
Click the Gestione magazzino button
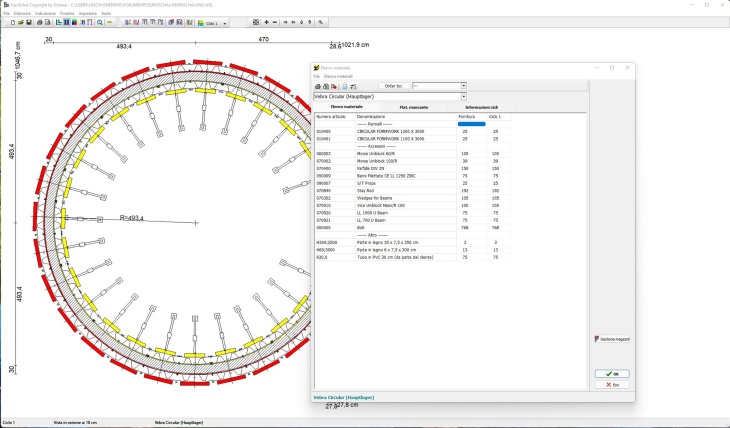[x=612, y=340]
